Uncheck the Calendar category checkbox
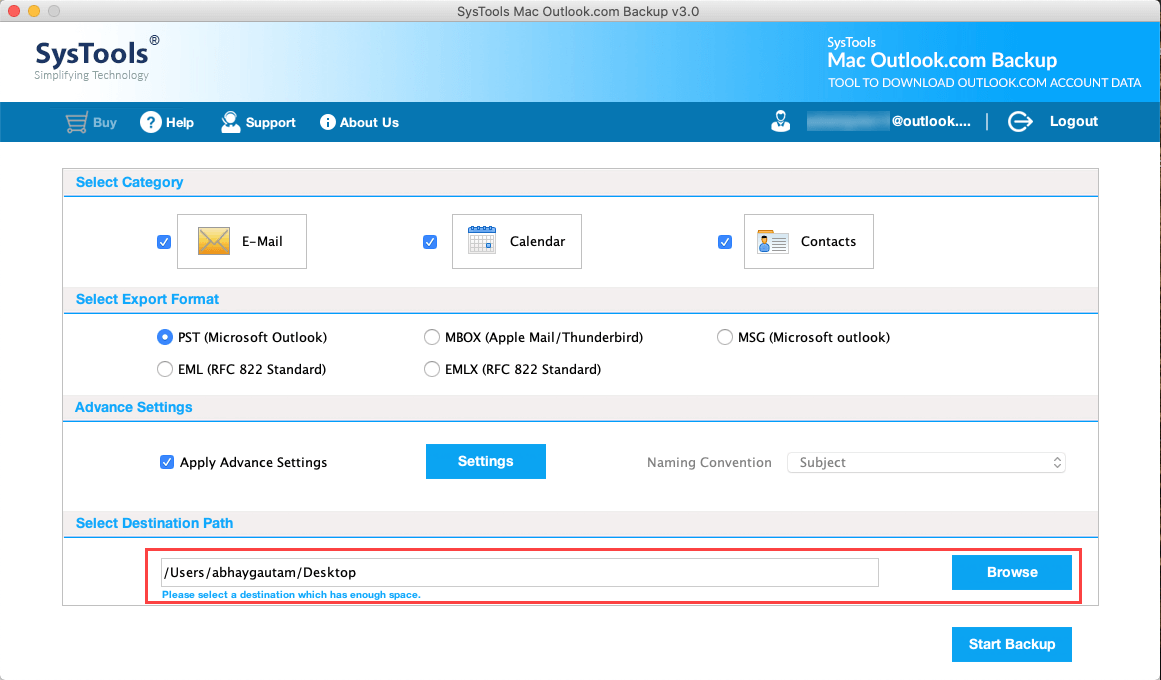Viewport: 1161px width, 680px height. 430,242
